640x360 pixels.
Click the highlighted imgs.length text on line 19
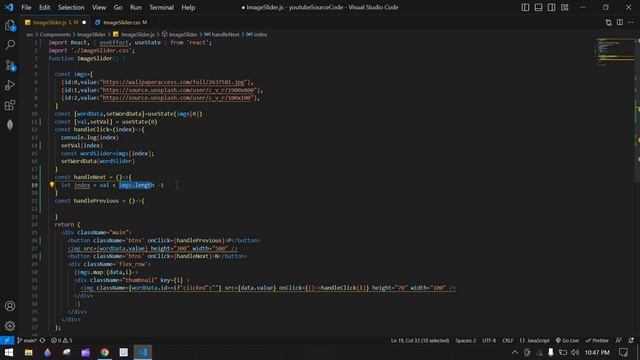coord(137,185)
